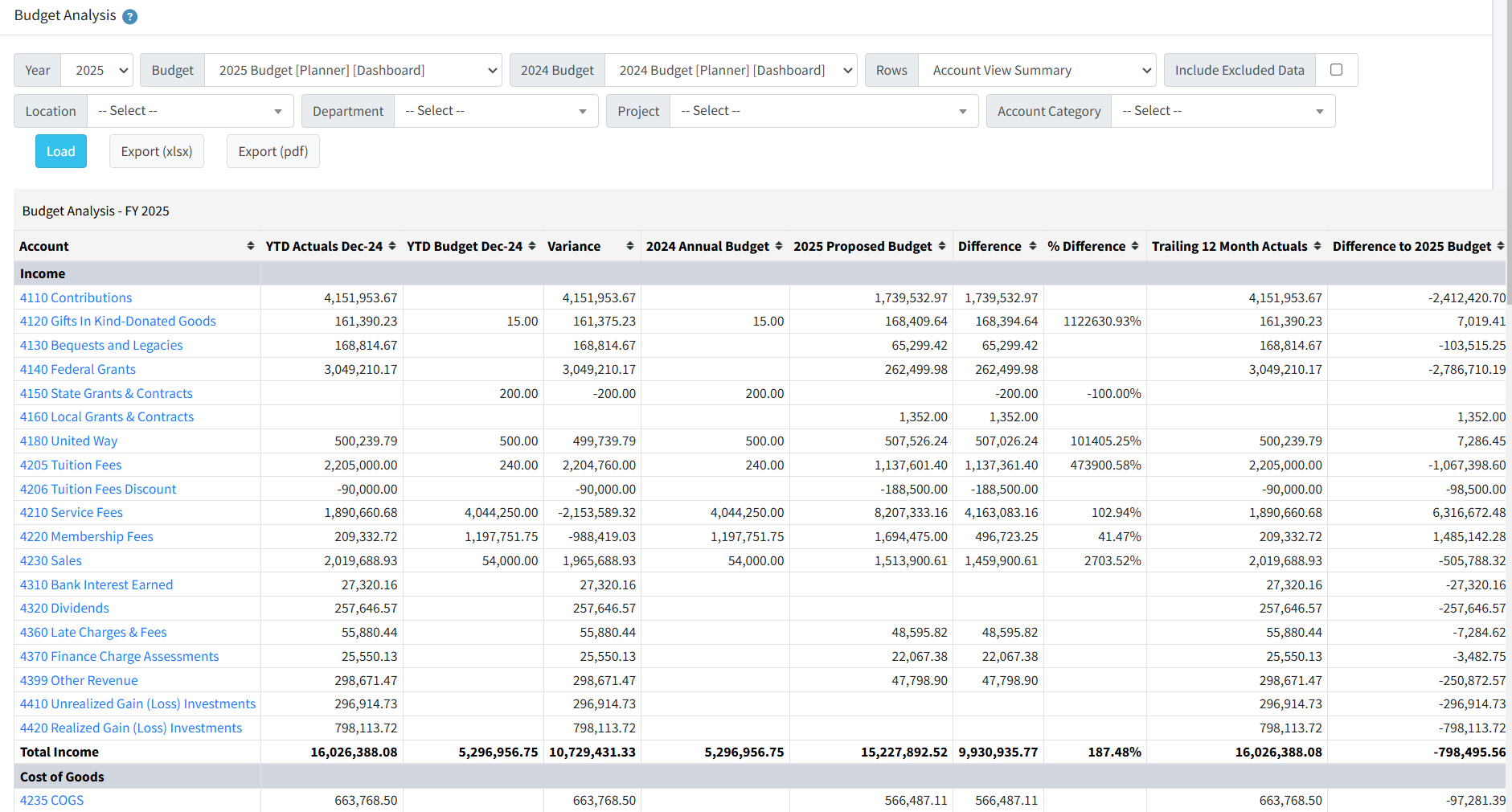Viewport: 1512px width, 812px height.
Task: Export report with Export (xlsx) button
Action: 157,151
